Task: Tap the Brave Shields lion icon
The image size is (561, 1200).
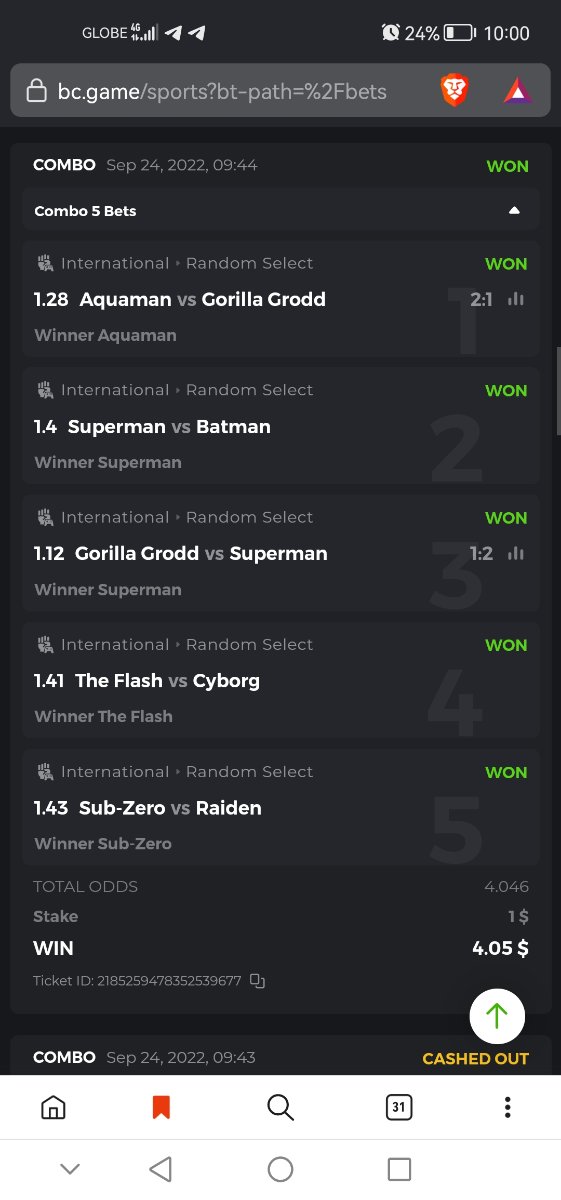Action: pyautogui.click(x=455, y=92)
